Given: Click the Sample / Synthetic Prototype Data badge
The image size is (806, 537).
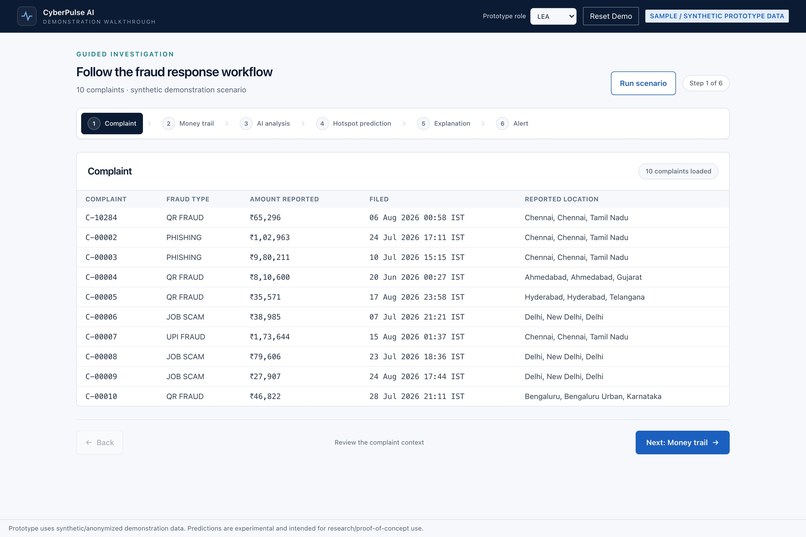Looking at the screenshot, I should (x=717, y=16).
